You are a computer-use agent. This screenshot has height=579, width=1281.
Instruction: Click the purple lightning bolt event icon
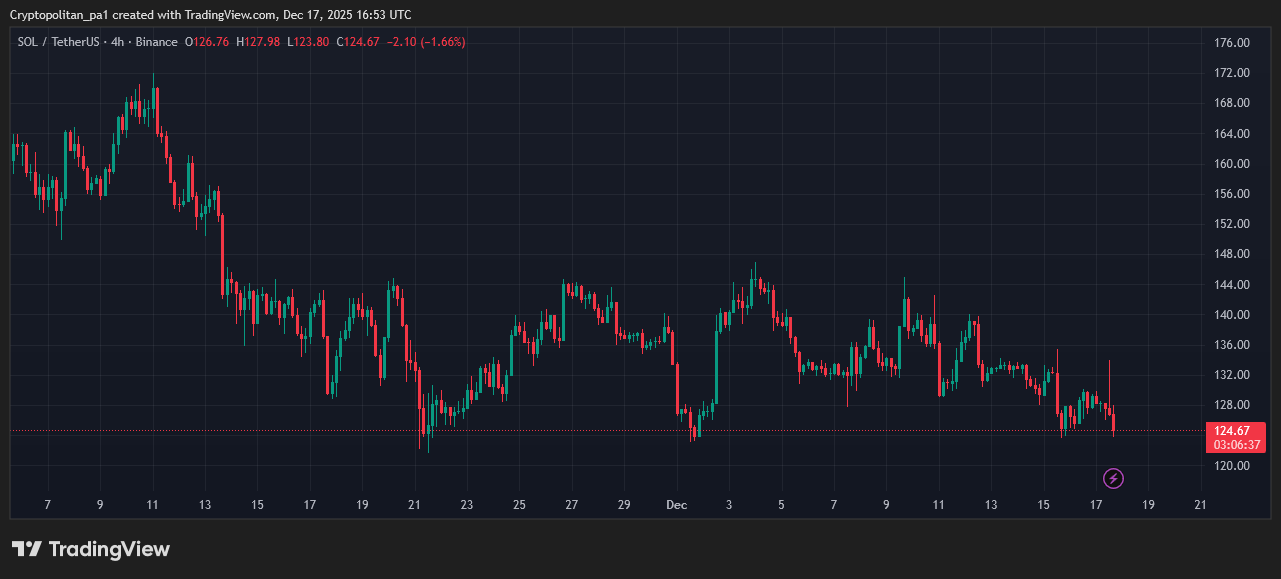click(x=1113, y=478)
